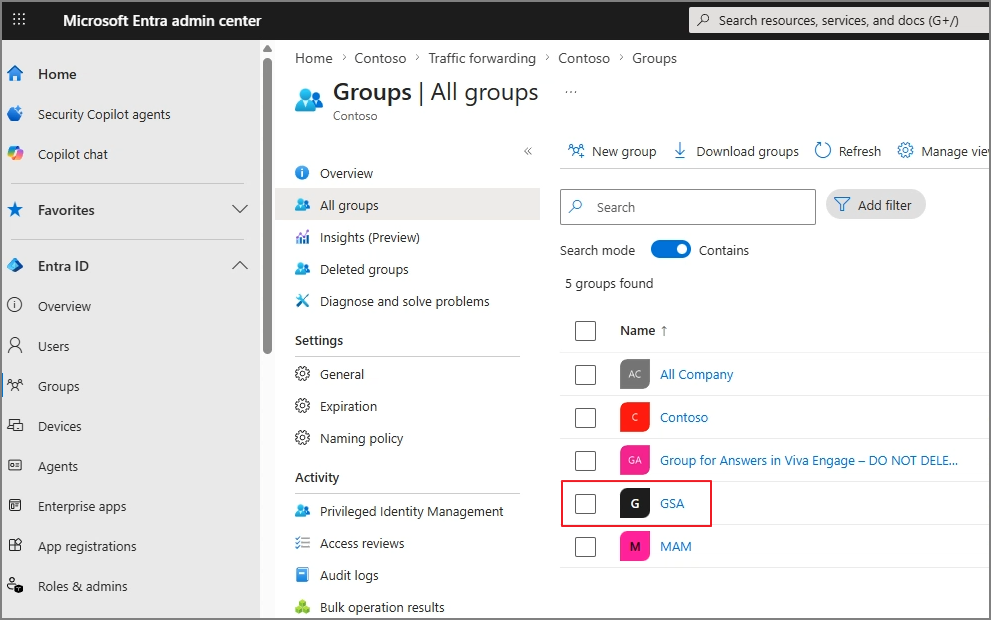Viewport: 991px width, 620px height.
Task: Open General settings menu item
Action: tap(342, 374)
